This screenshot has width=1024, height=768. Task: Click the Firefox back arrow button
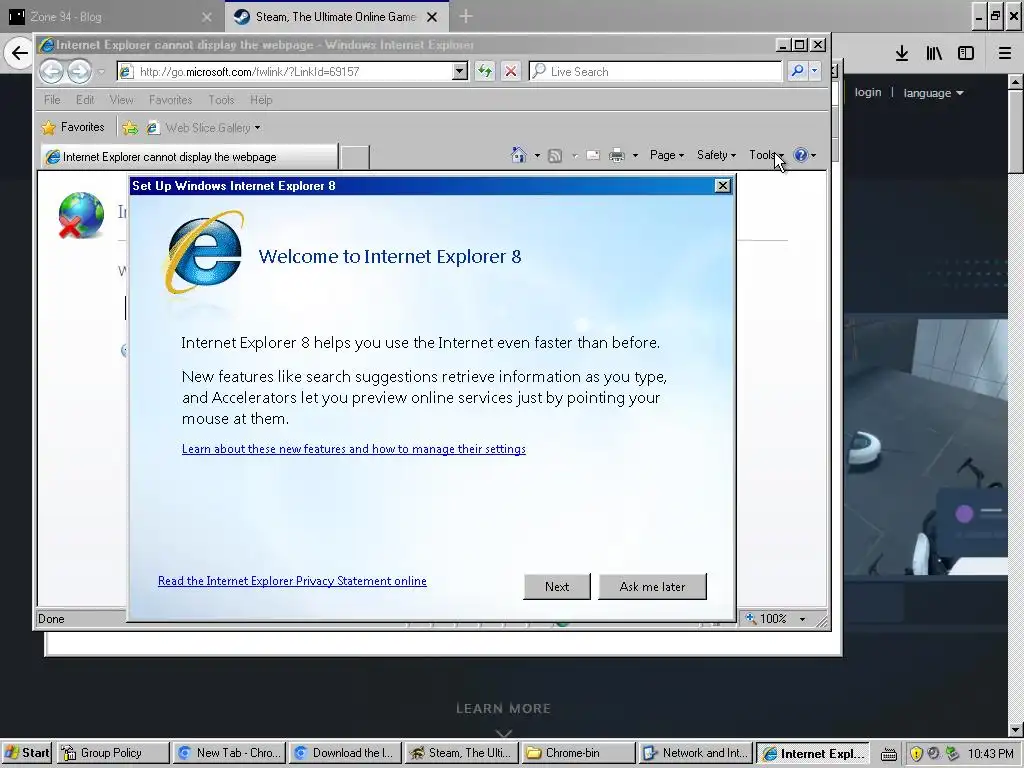point(19,53)
